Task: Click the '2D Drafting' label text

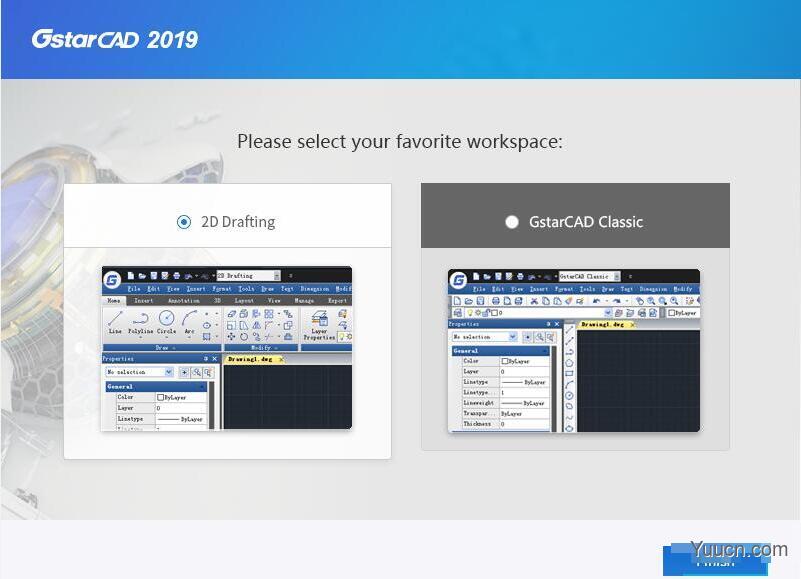Action: [238, 222]
